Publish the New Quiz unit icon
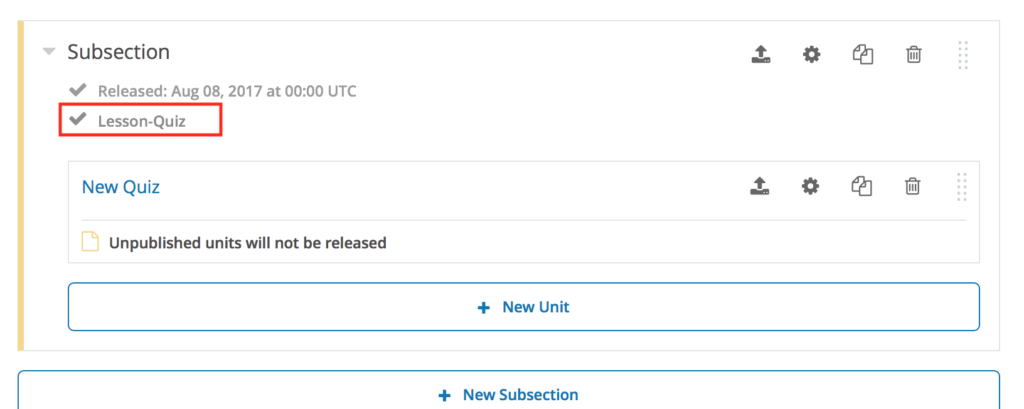 click(759, 186)
